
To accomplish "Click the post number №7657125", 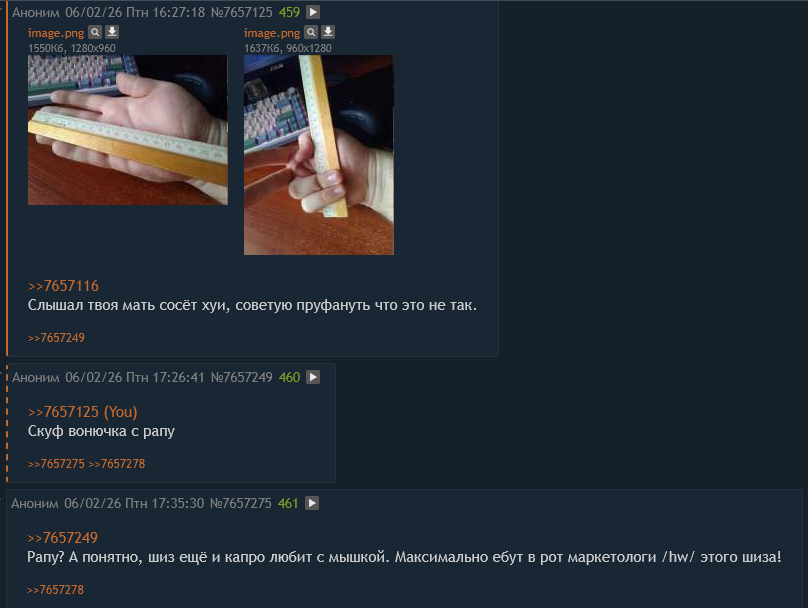I will 241,12.
